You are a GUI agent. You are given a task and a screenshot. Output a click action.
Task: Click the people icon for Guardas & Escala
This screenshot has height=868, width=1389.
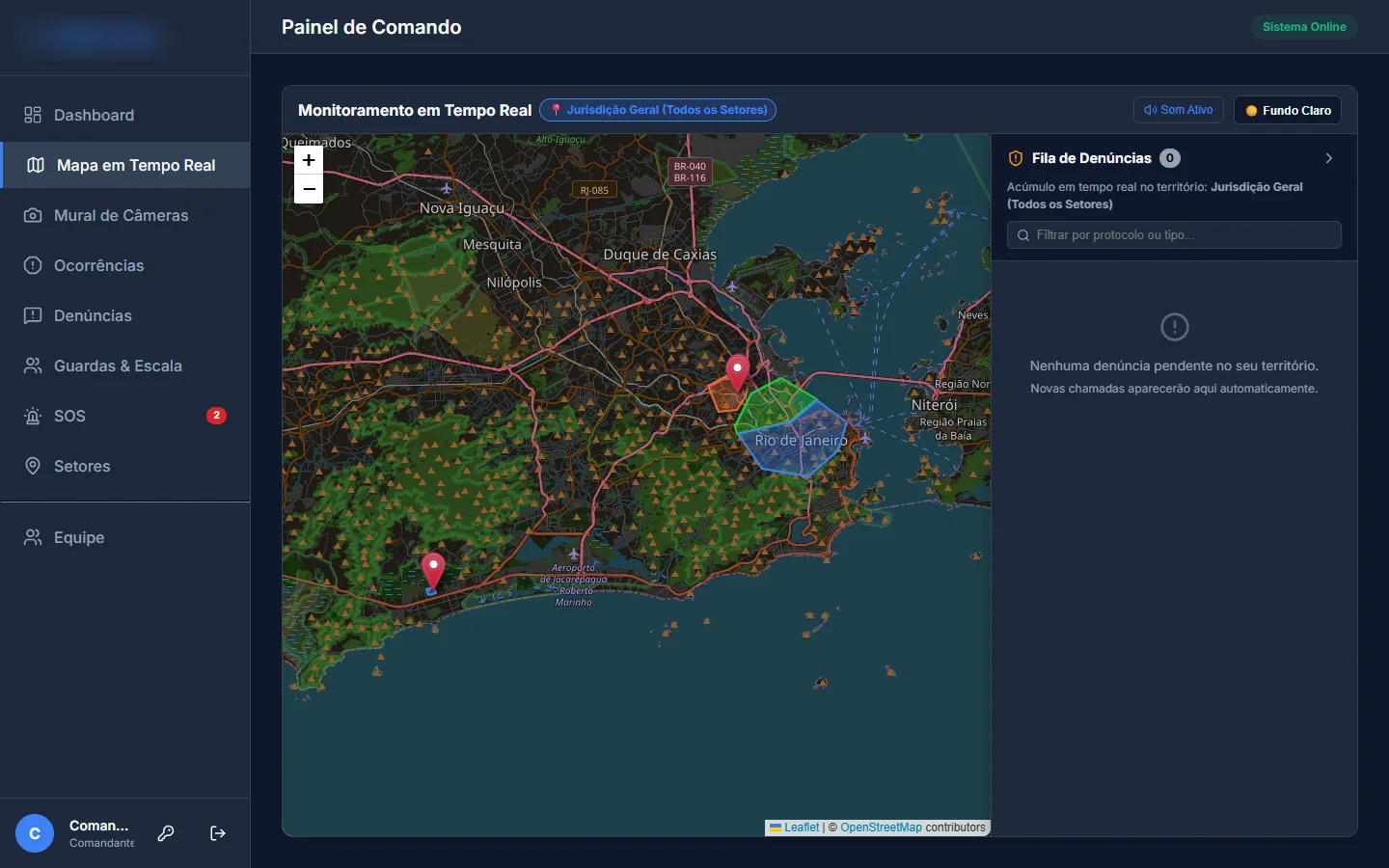pyautogui.click(x=33, y=366)
